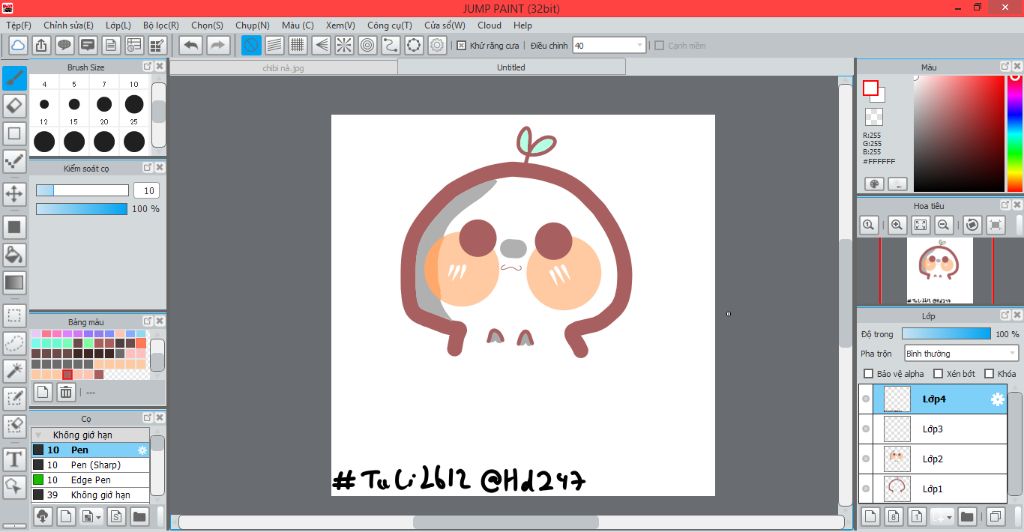
Task: Select the Edge Pen brush
Action: [91, 480]
